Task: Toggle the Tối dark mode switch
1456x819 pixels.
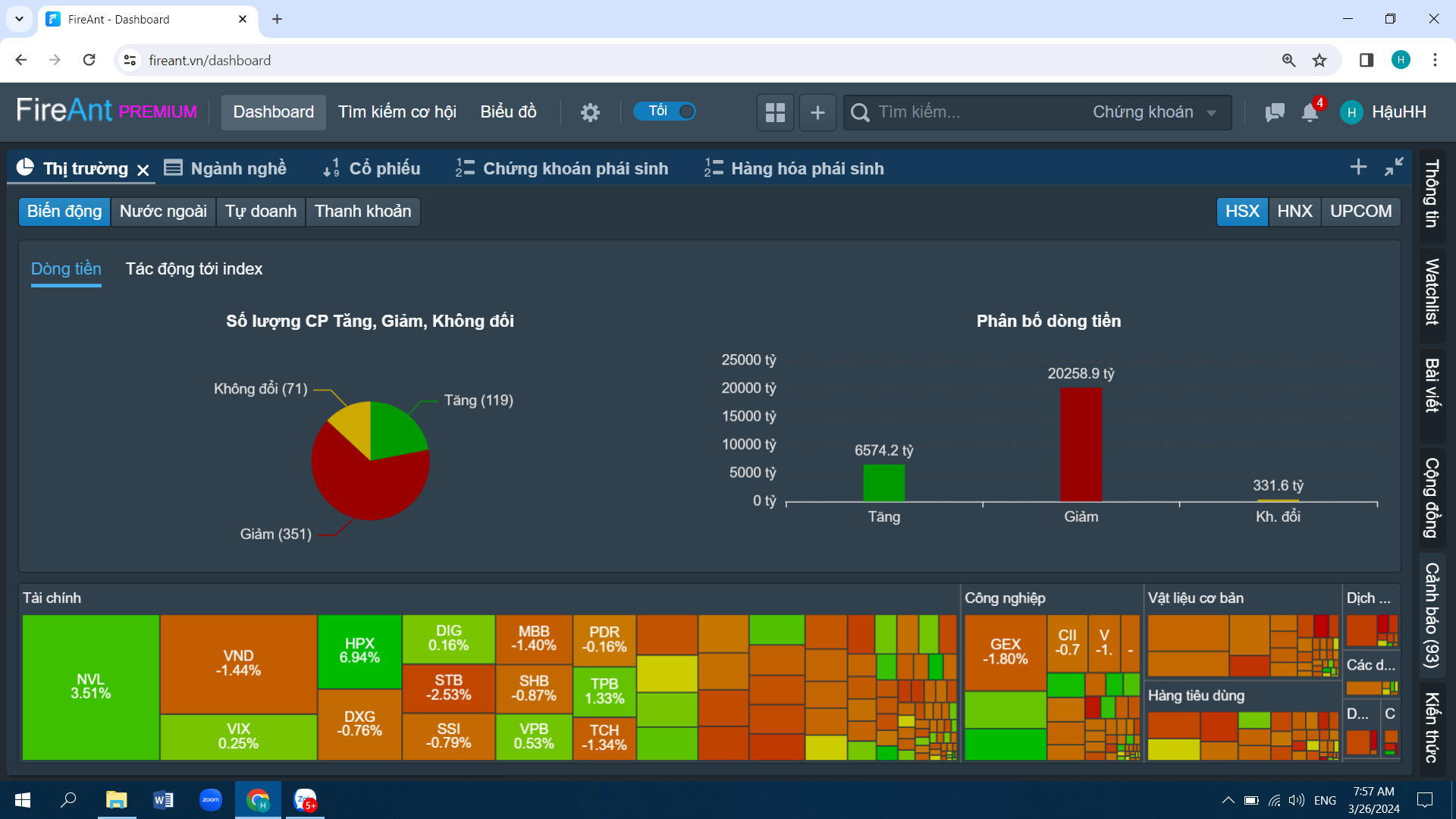Action: (664, 111)
